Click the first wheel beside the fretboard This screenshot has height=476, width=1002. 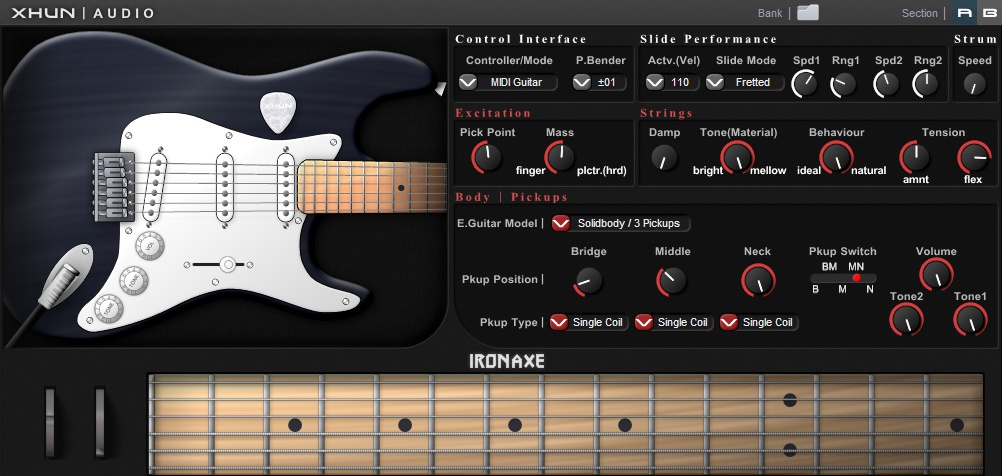50,422
